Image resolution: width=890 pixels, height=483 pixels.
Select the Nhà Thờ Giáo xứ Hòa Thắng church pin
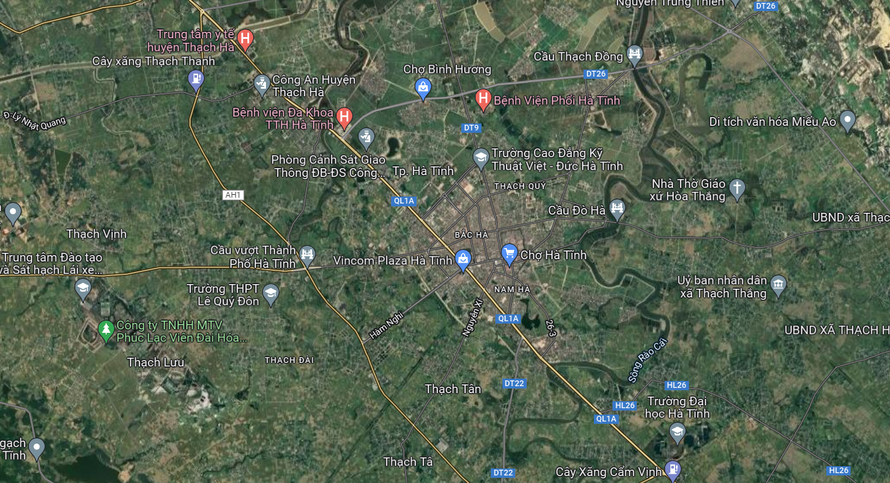tap(737, 189)
